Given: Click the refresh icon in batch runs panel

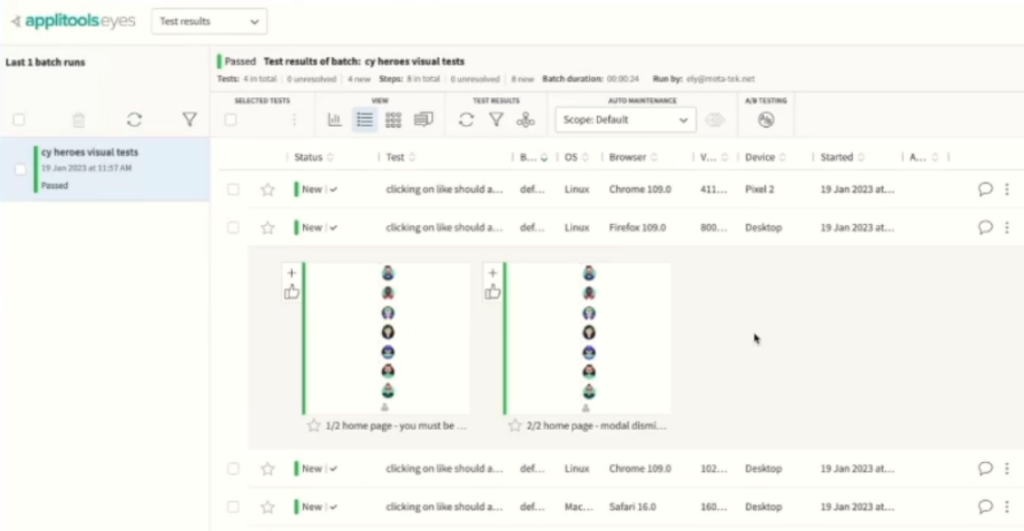Looking at the screenshot, I should point(134,120).
